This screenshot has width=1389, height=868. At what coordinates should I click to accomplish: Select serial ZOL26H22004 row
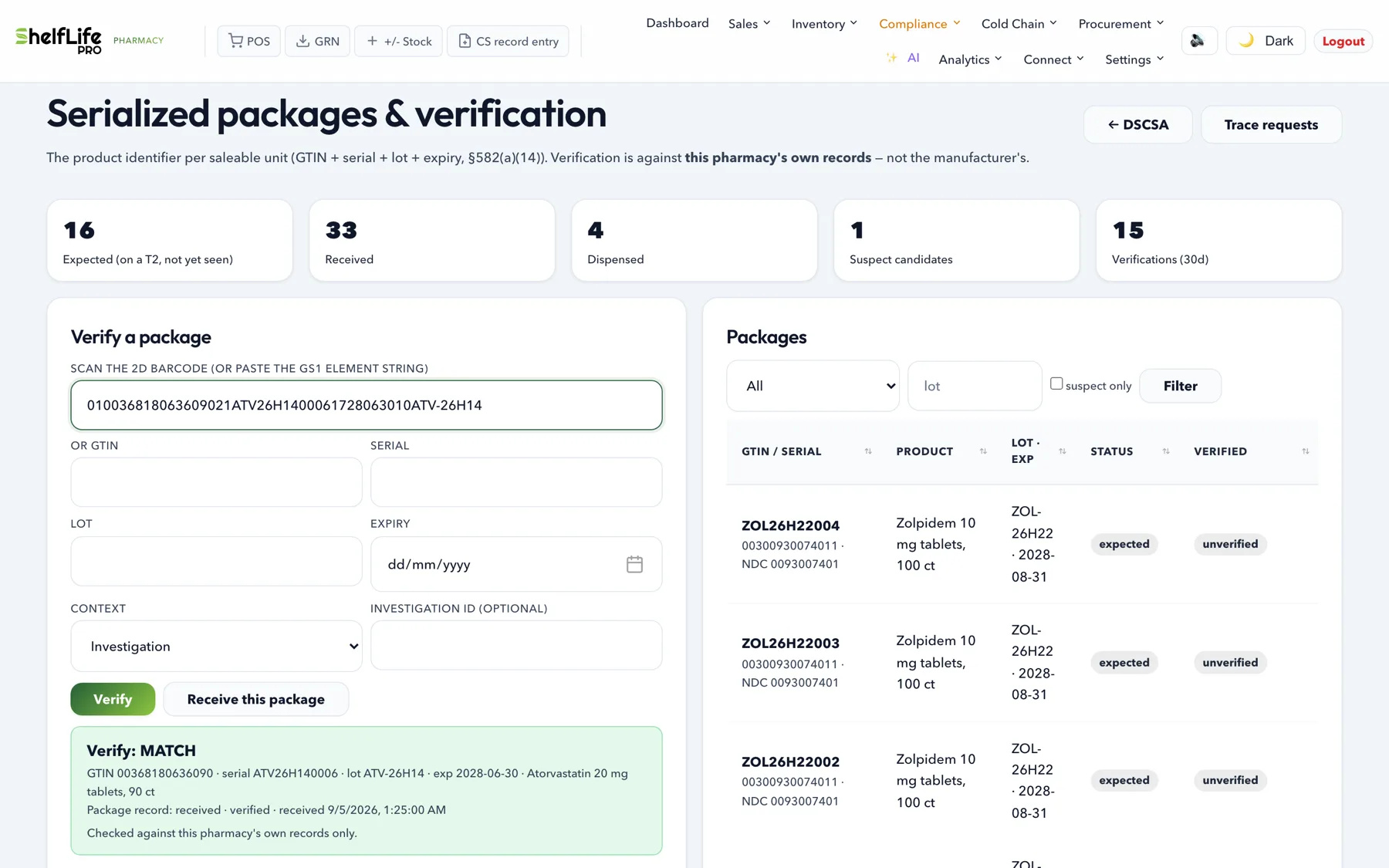[x=1022, y=544]
